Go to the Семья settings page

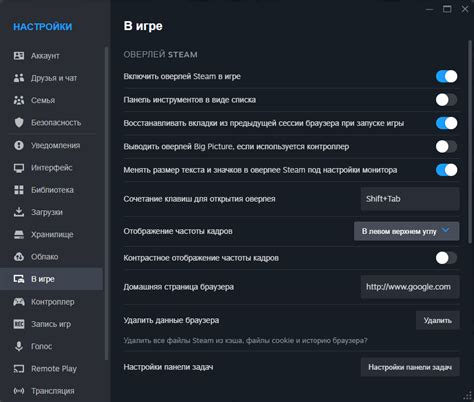click(x=43, y=100)
